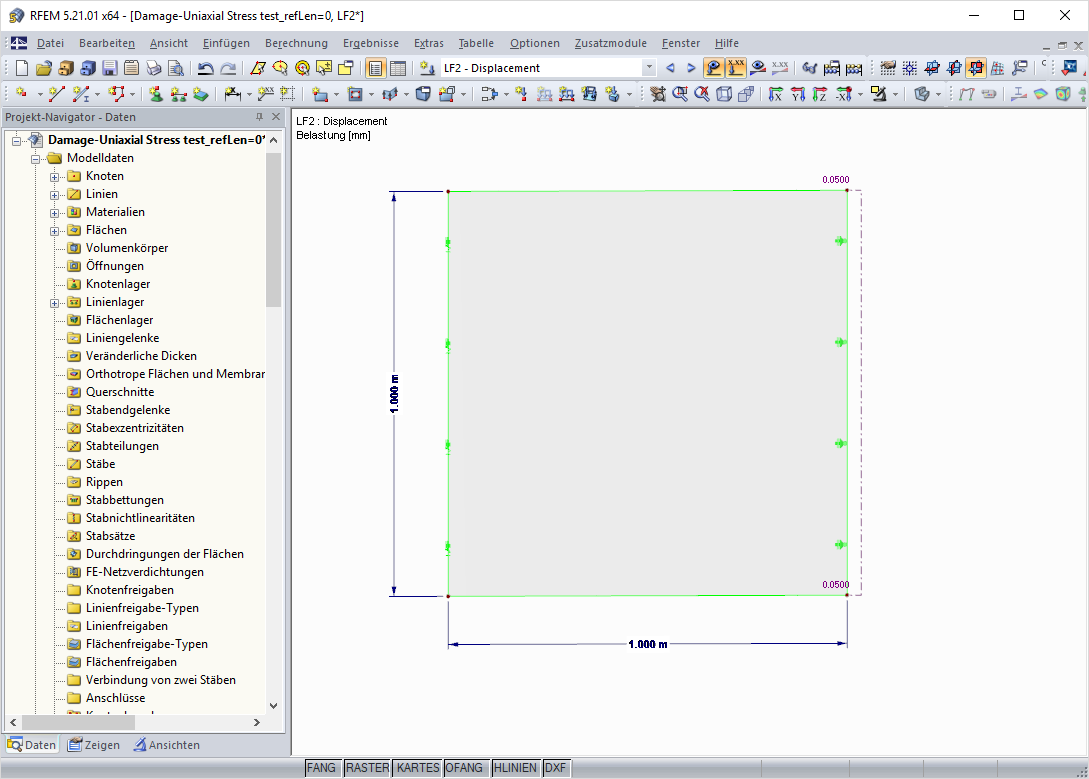The width and height of the screenshot is (1089, 779).
Task: Pin the Projekt-Navigator panel
Action: point(258,116)
